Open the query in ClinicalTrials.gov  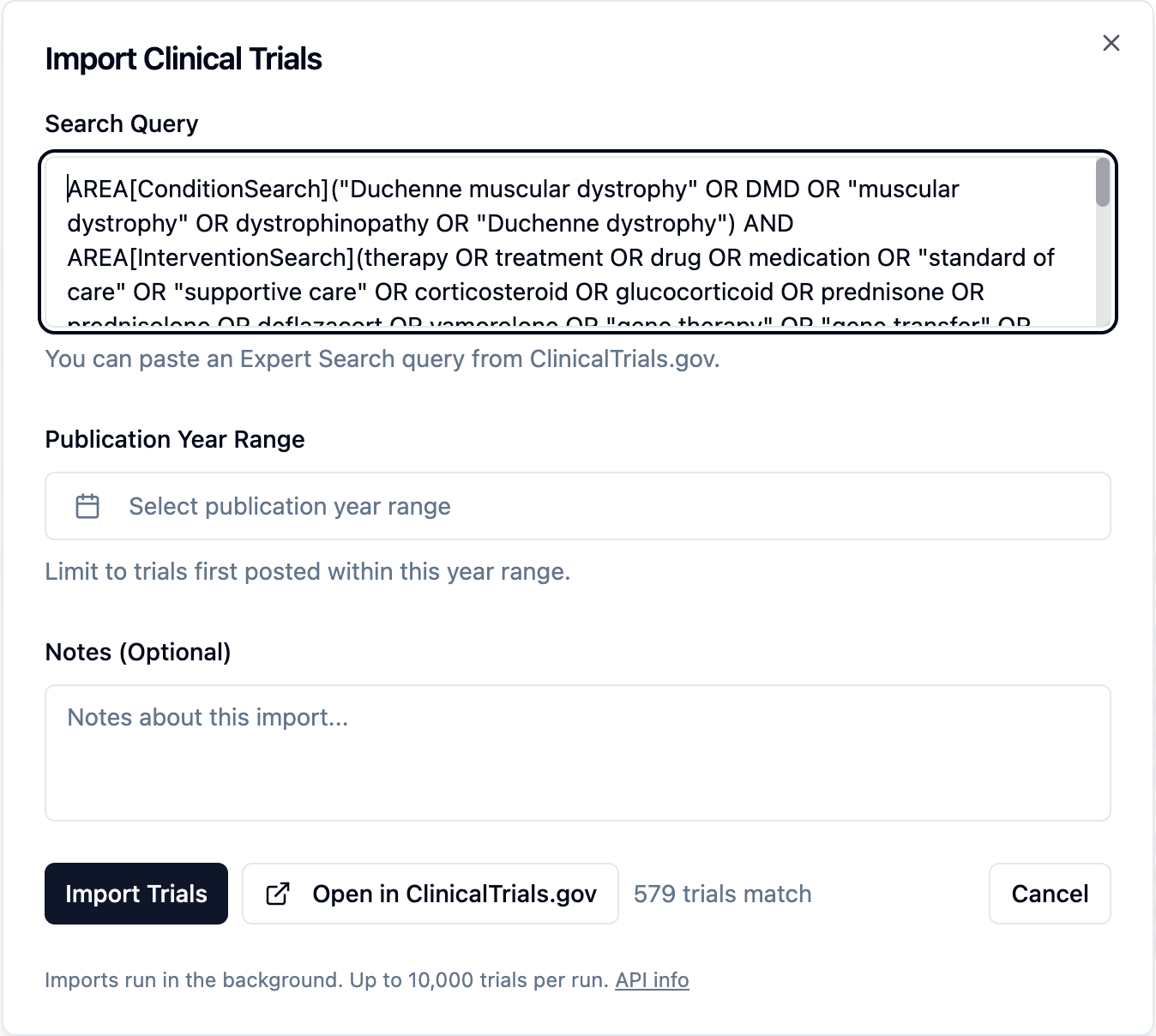[430, 894]
